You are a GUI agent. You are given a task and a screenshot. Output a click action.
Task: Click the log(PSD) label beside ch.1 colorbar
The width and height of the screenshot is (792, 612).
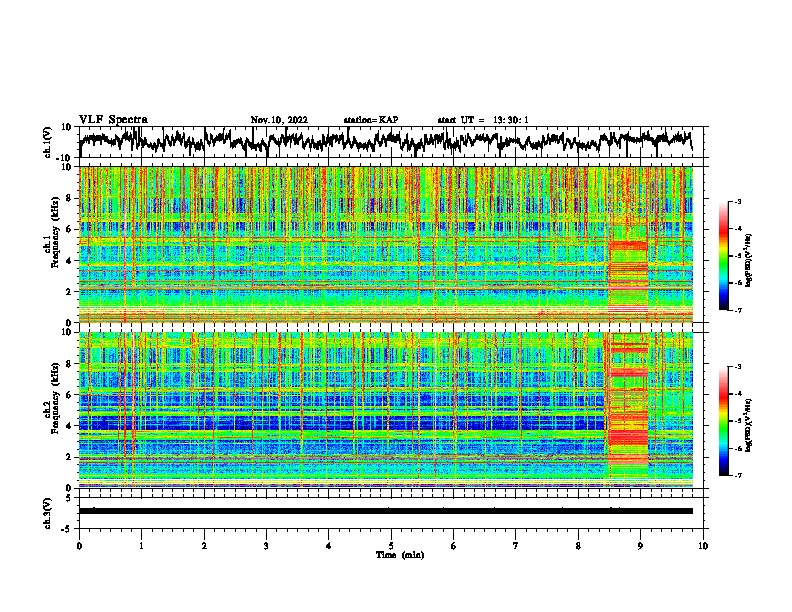click(x=748, y=260)
